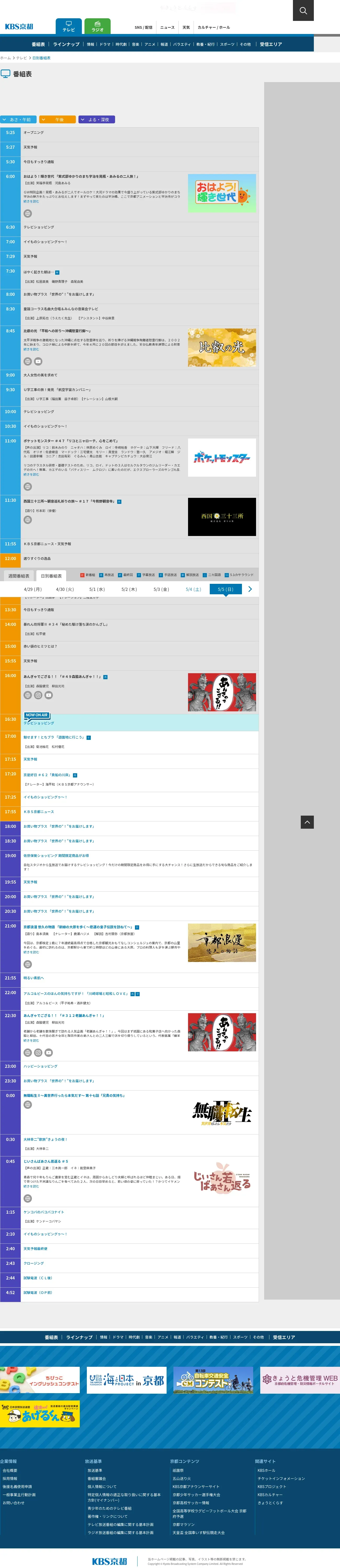
Task: Open 比叡の光 program thumbnail
Action: point(222,348)
